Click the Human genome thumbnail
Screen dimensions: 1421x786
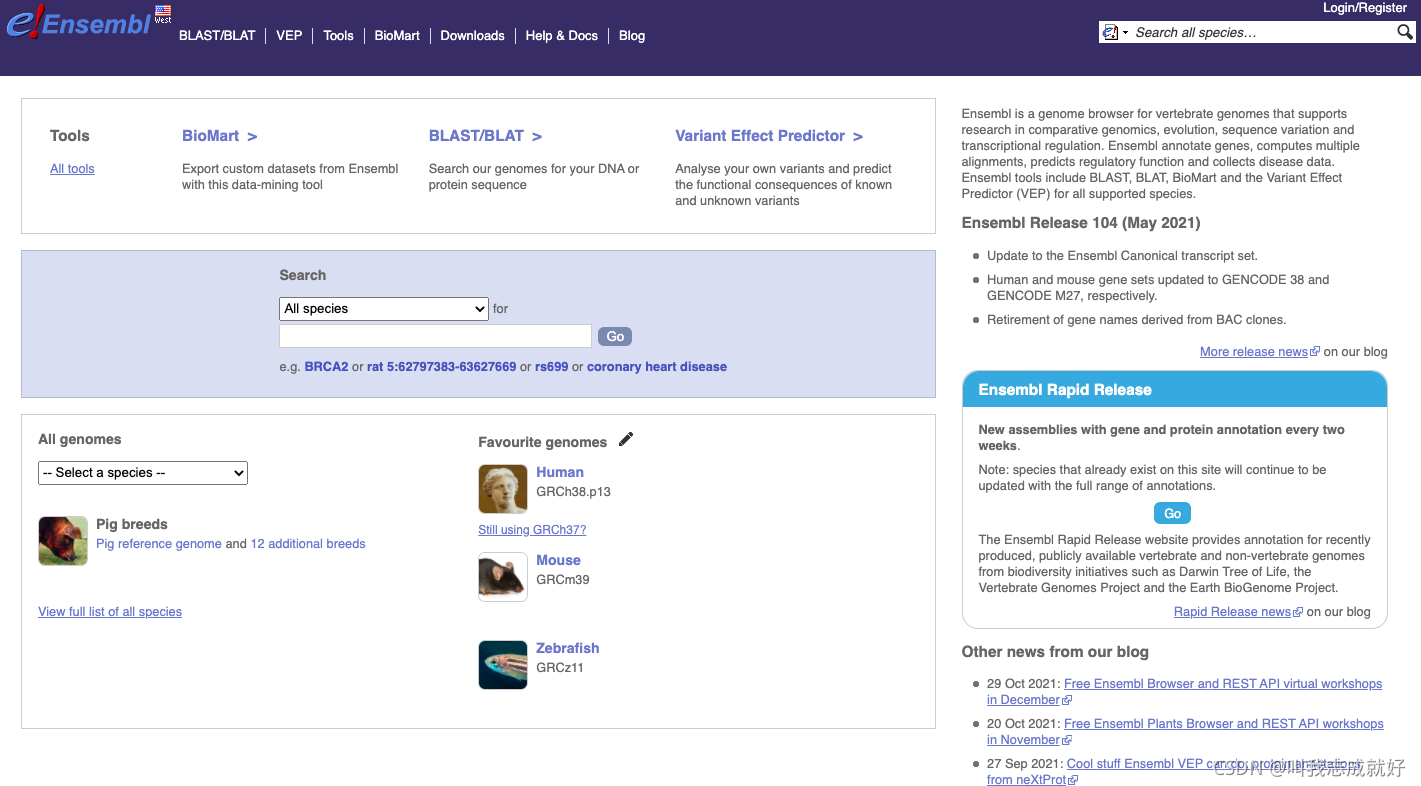point(503,489)
